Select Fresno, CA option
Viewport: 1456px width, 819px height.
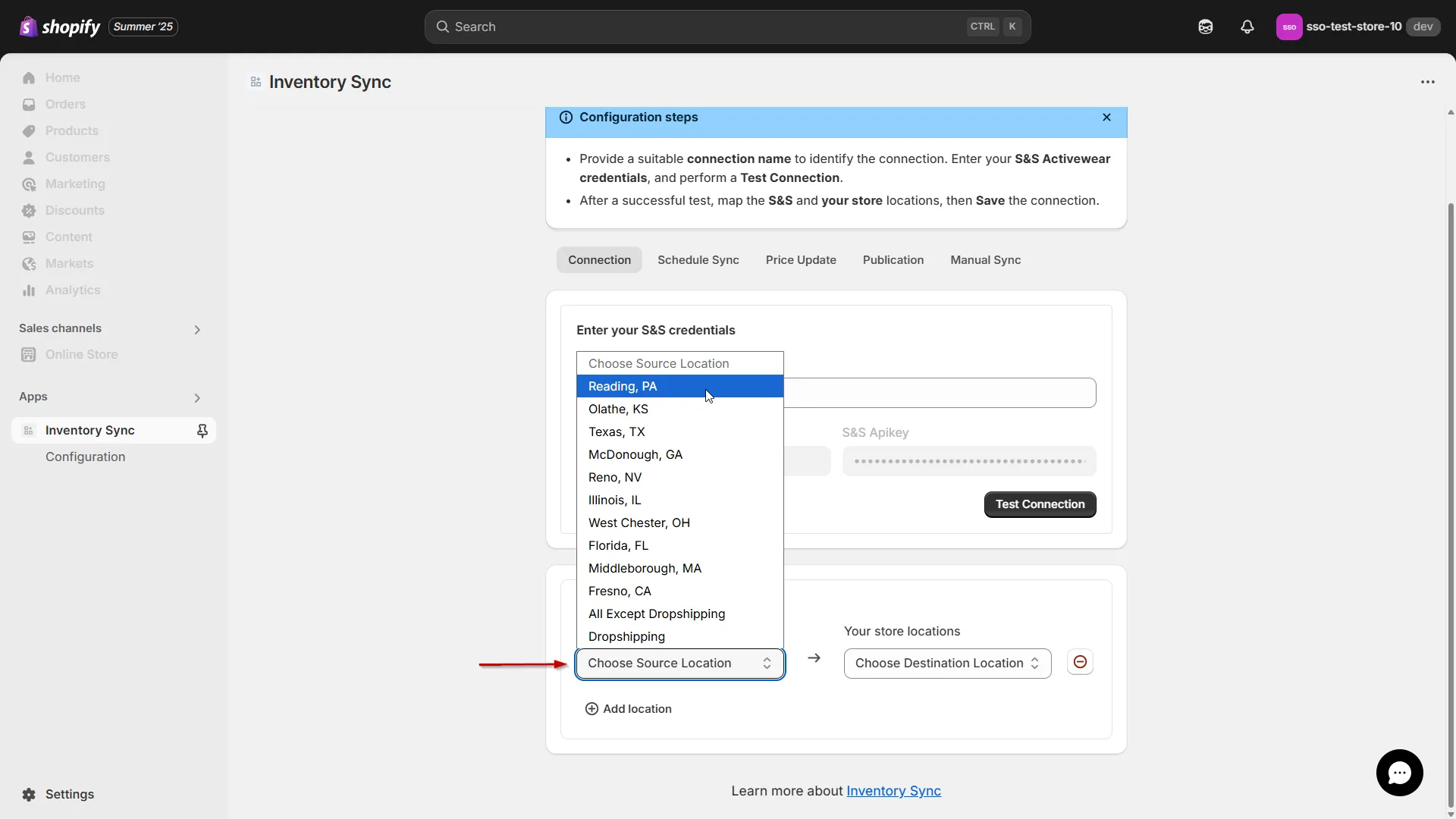[680, 591]
